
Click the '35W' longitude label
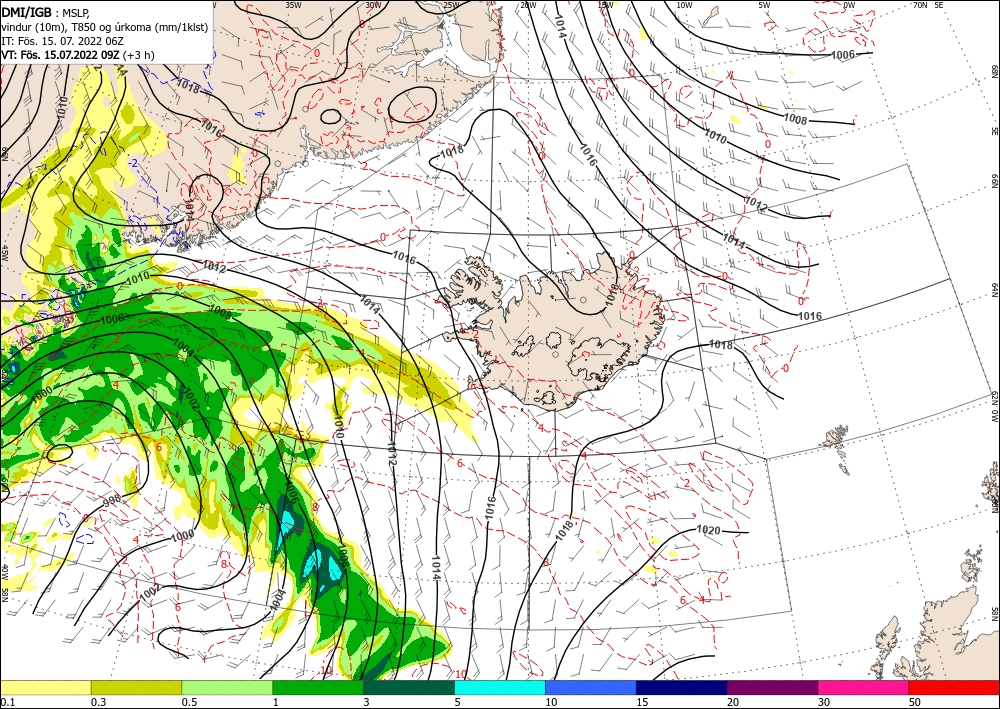coord(293,5)
